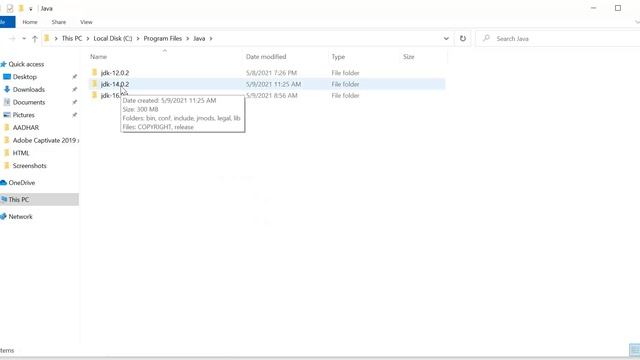Screen dimensions: 640x360
Task: Click the Forward navigation arrow
Action: 12,38
